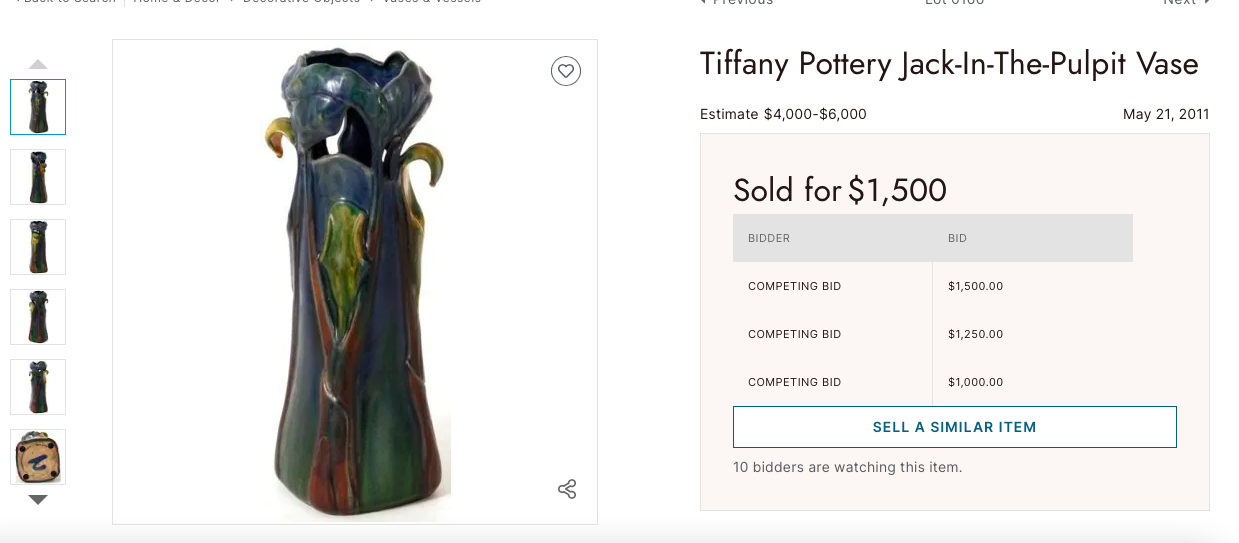
Task: Open the fourth vase thumbnail
Action: [38, 317]
